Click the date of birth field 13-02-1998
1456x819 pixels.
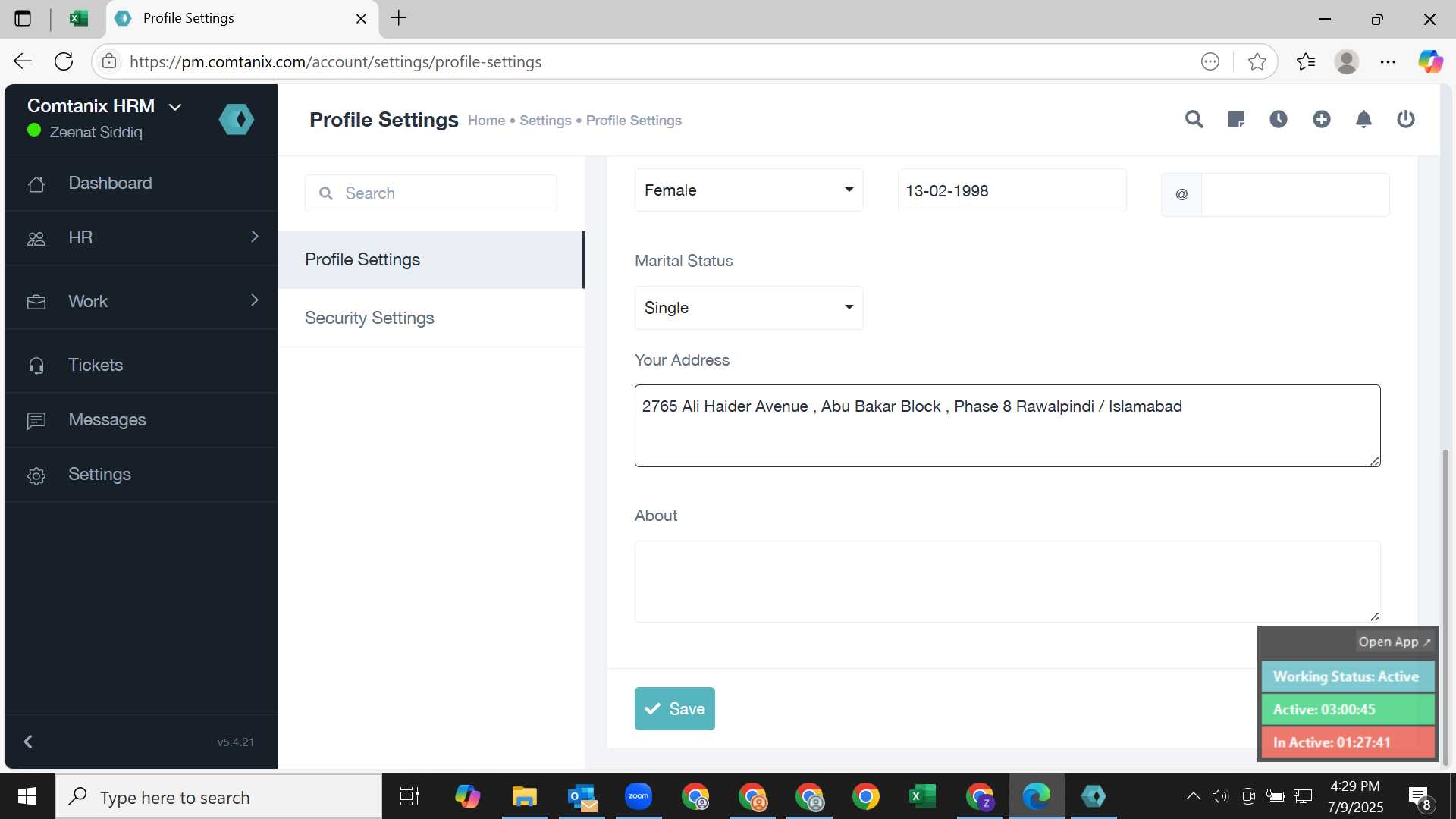tap(1012, 190)
